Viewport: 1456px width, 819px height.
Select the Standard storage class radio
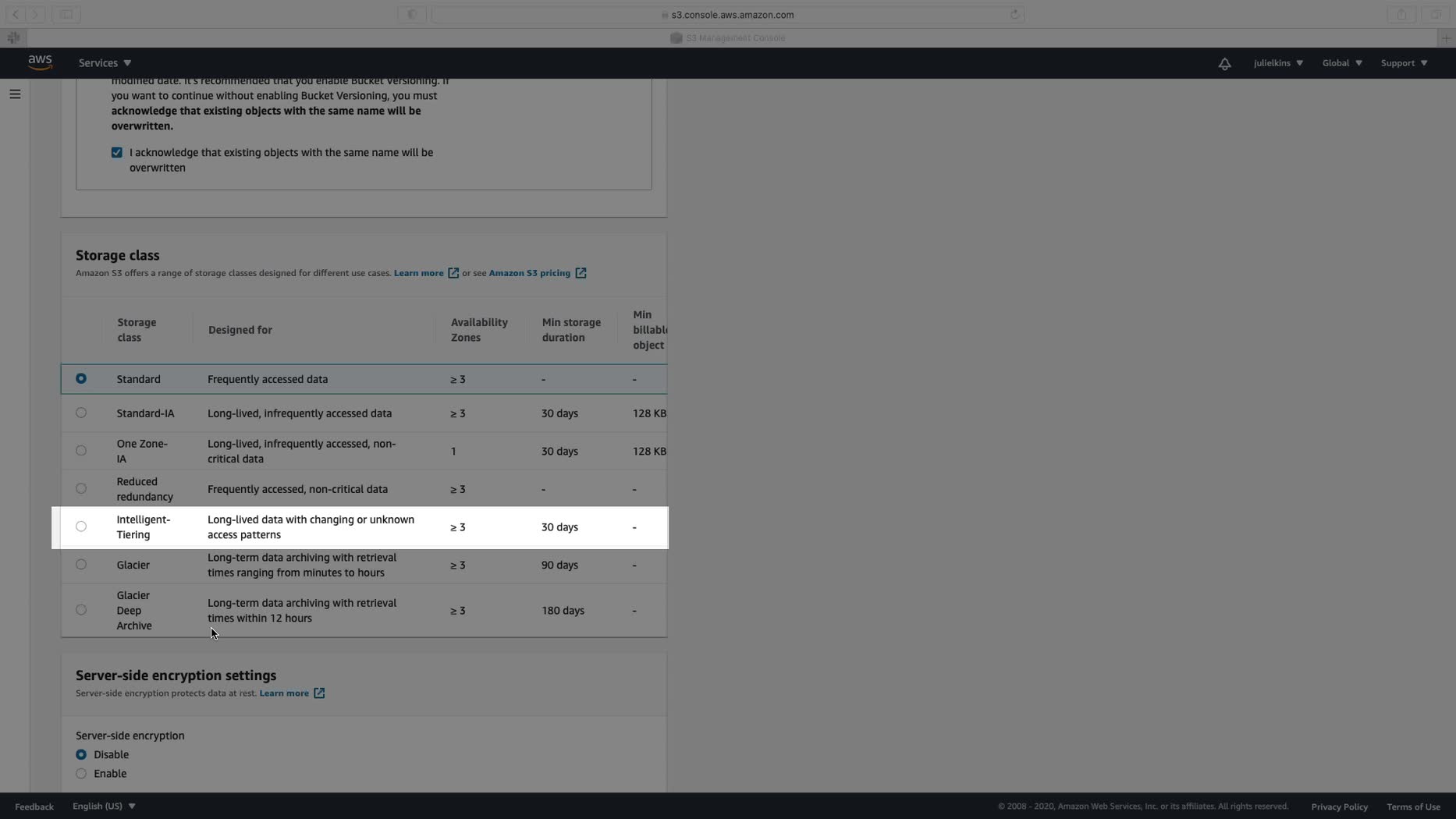pyautogui.click(x=81, y=379)
